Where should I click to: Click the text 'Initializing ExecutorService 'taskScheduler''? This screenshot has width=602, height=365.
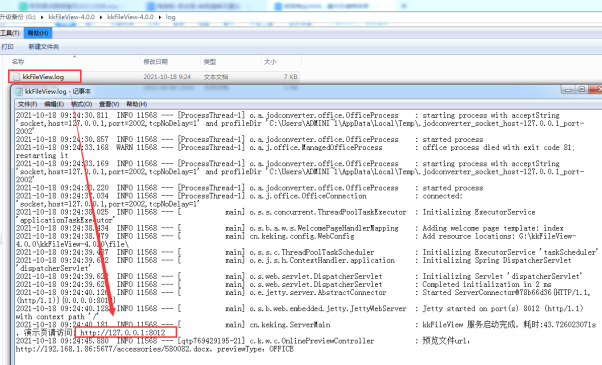(x=510, y=252)
